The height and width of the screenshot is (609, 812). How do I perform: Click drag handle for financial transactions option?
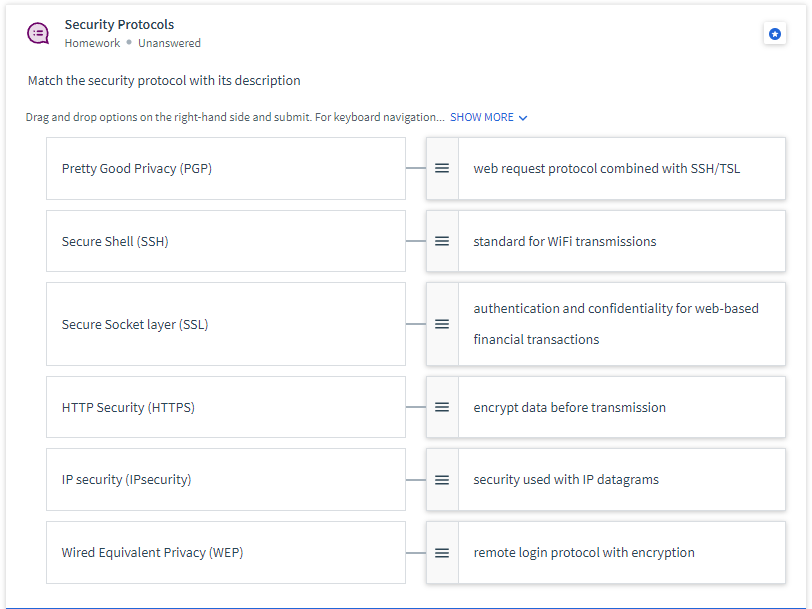442,324
